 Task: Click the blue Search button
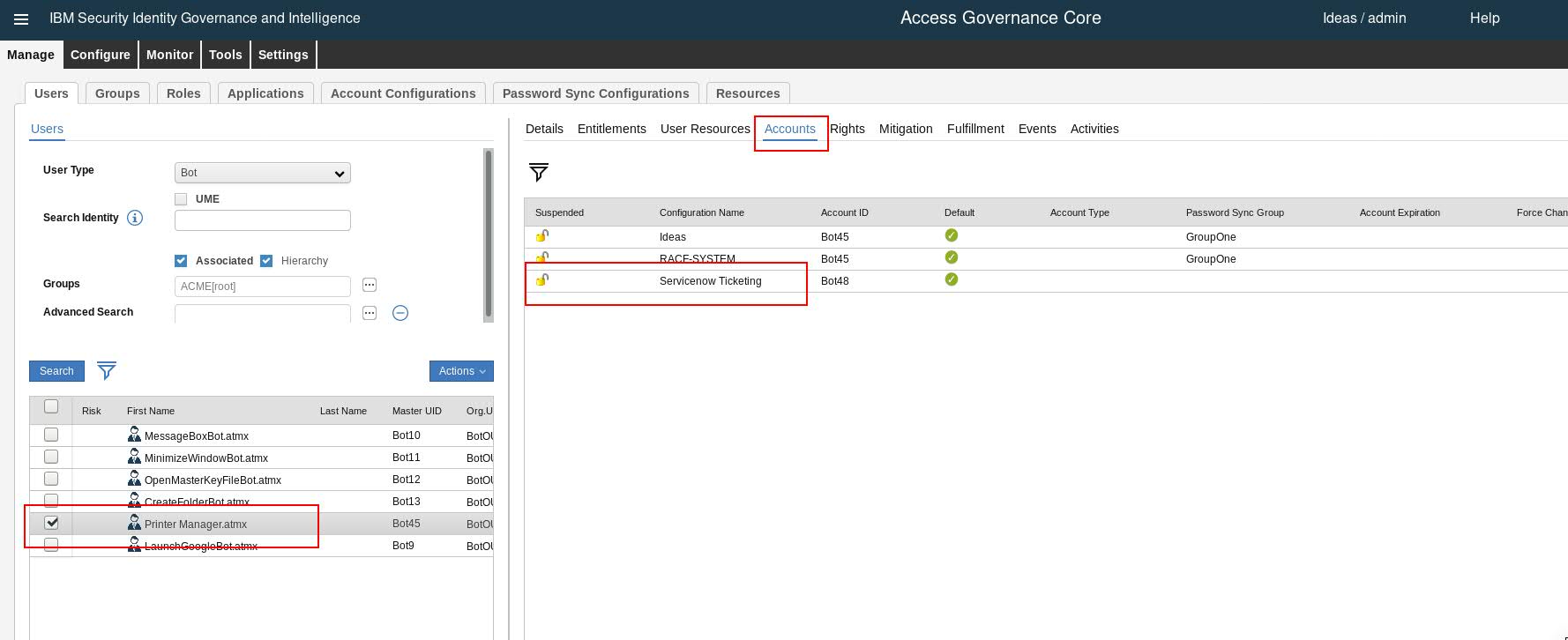click(56, 371)
